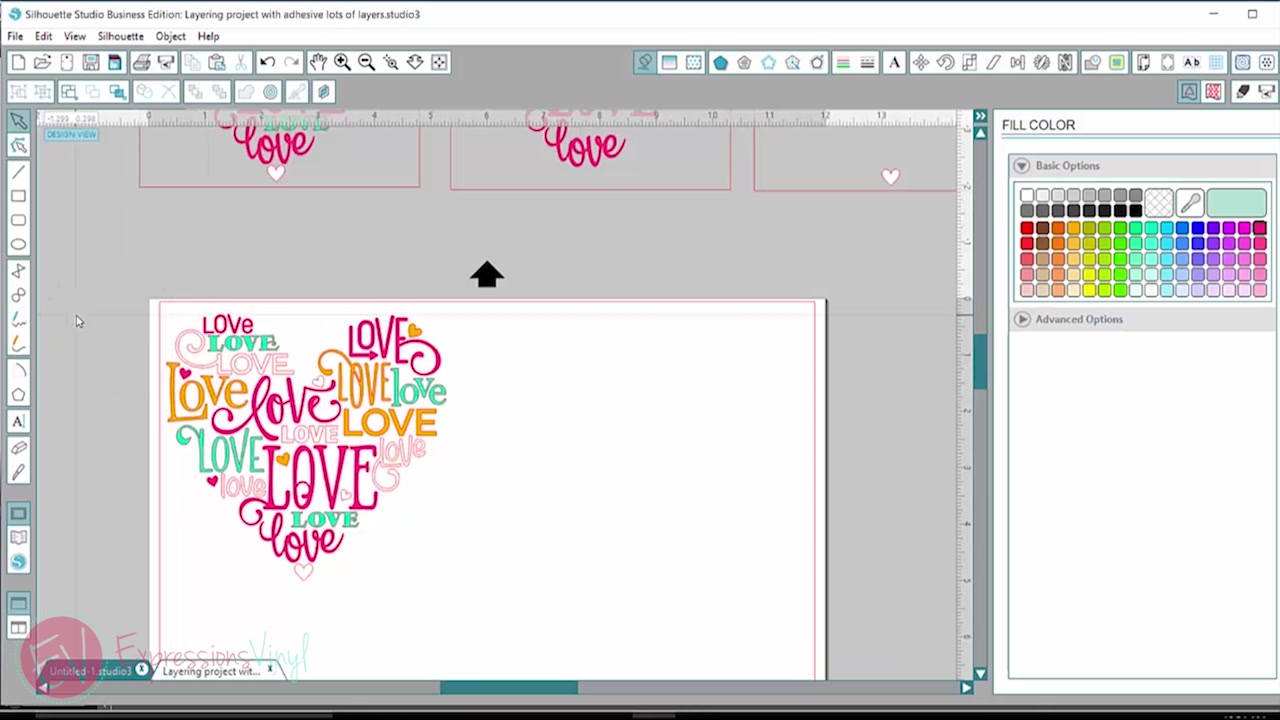The width and height of the screenshot is (1280, 720).
Task: Select the Draw an Ellipse tool
Action: tap(18, 244)
